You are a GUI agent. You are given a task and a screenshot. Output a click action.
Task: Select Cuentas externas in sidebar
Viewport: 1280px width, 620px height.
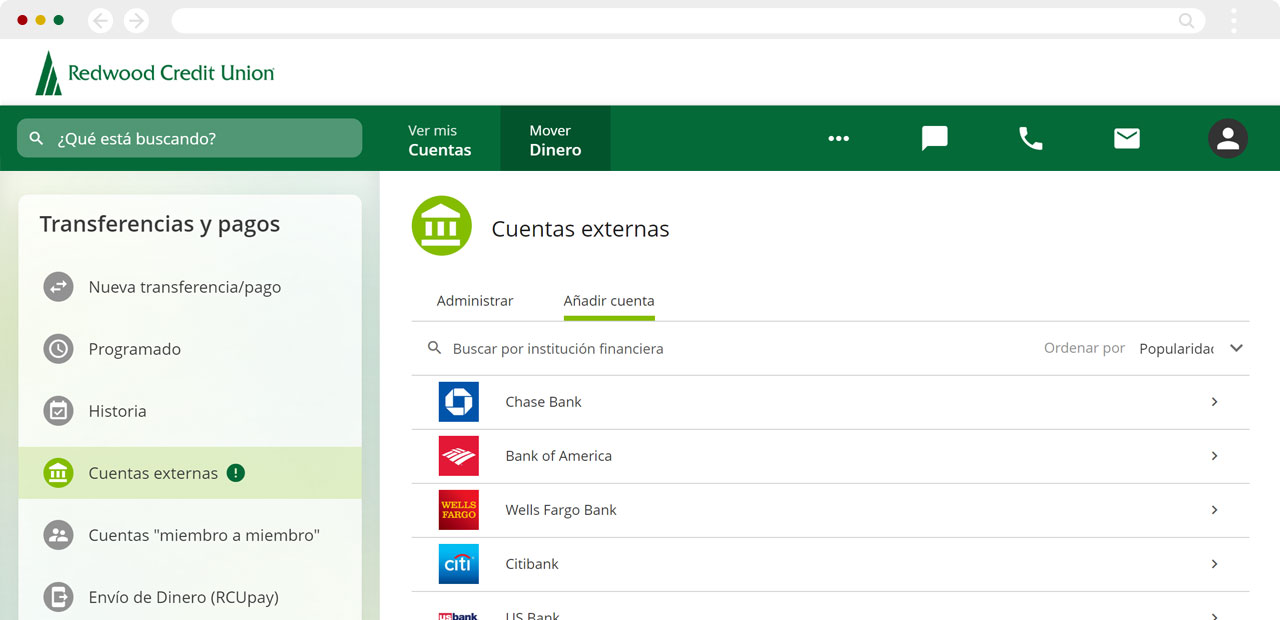point(190,473)
